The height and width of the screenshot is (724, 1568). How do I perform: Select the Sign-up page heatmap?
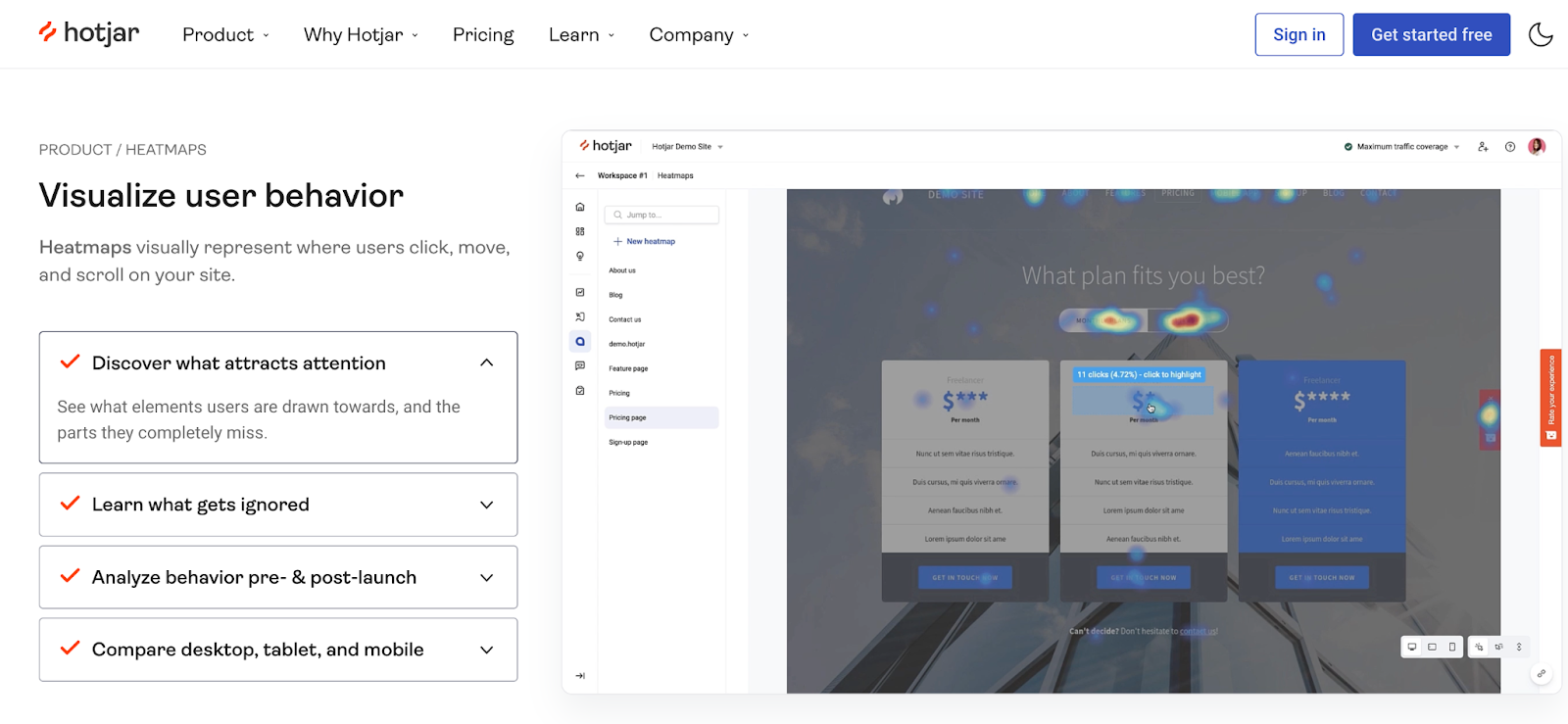click(x=628, y=442)
